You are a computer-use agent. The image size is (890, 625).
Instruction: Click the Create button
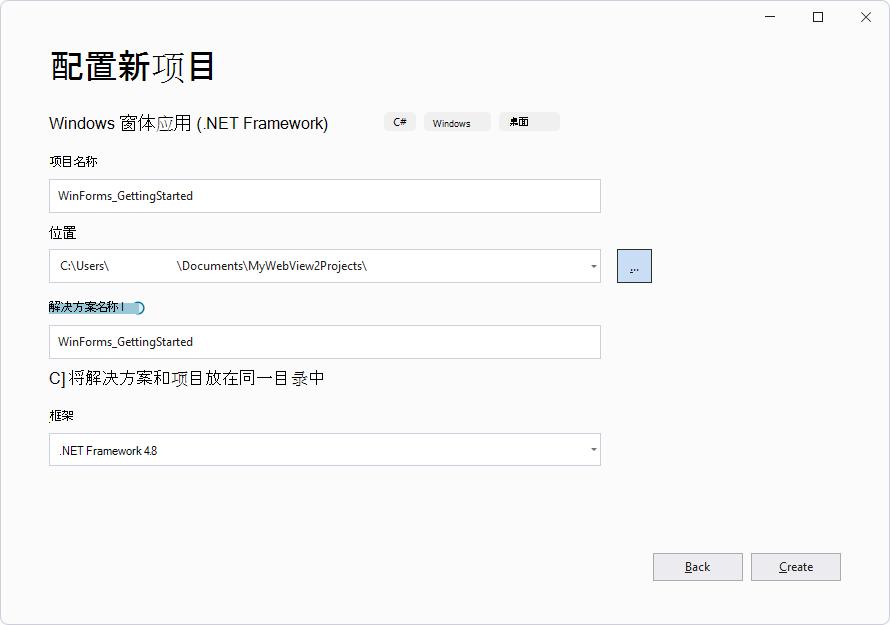(795, 567)
